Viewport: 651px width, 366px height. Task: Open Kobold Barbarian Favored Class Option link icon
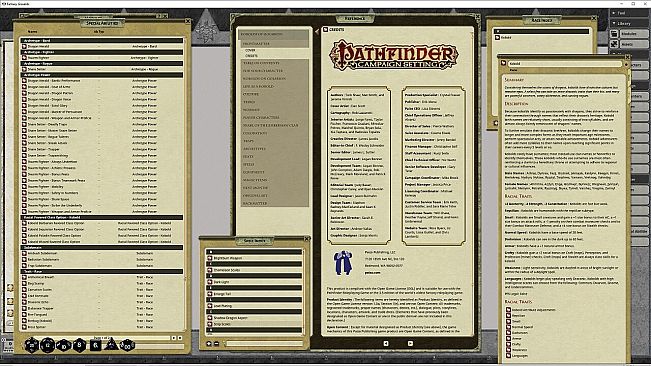pyautogui.click(x=24, y=223)
